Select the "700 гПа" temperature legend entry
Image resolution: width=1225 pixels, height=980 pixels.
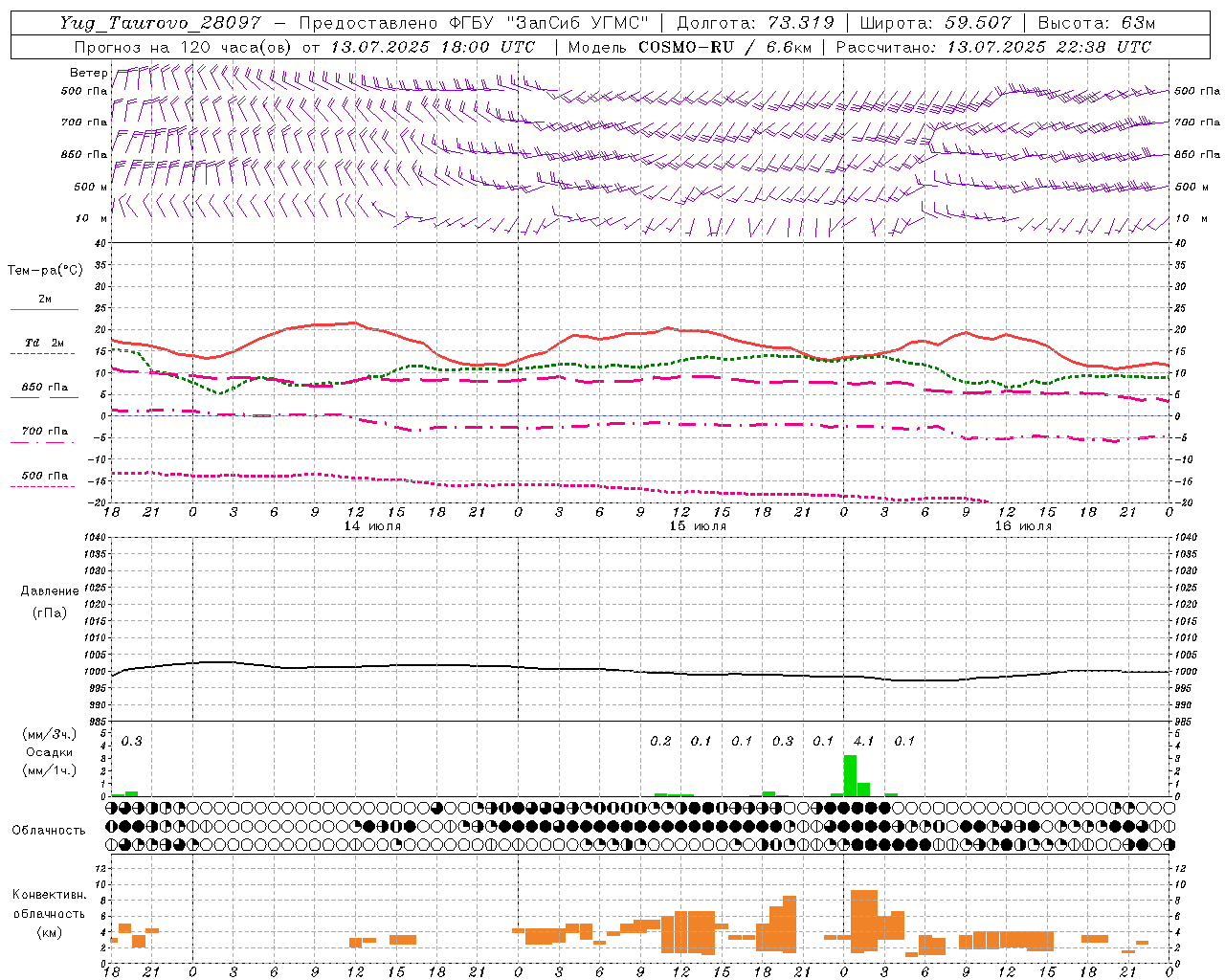tap(44, 431)
